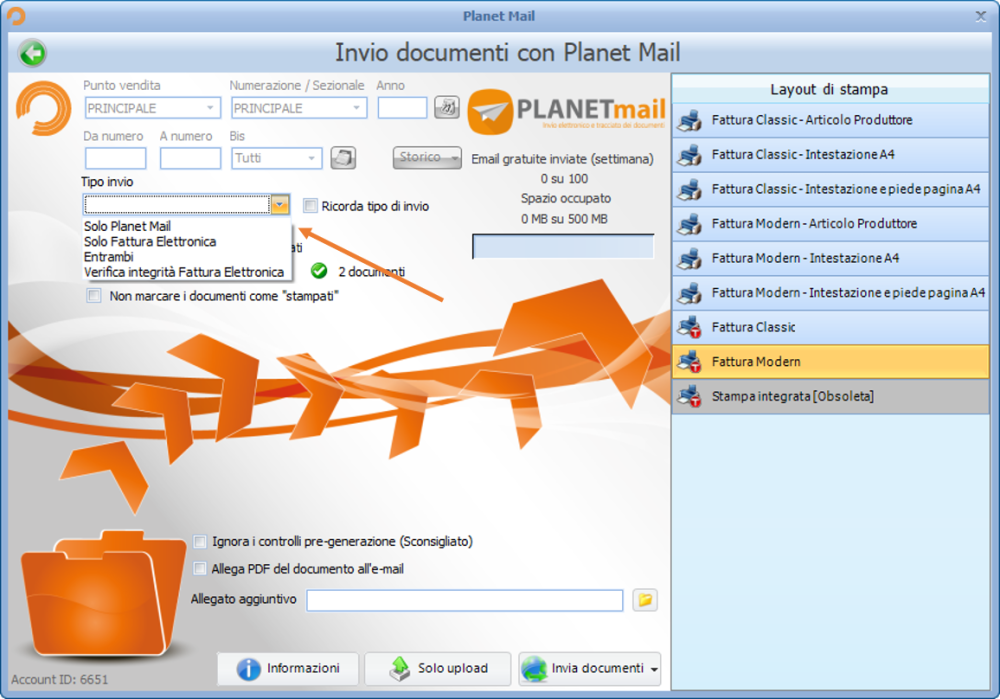Screen dimensions: 1000x699
Task: Click printer icon of Fattura Modern - Intestazione e piede pagina A4
Action: point(689,292)
